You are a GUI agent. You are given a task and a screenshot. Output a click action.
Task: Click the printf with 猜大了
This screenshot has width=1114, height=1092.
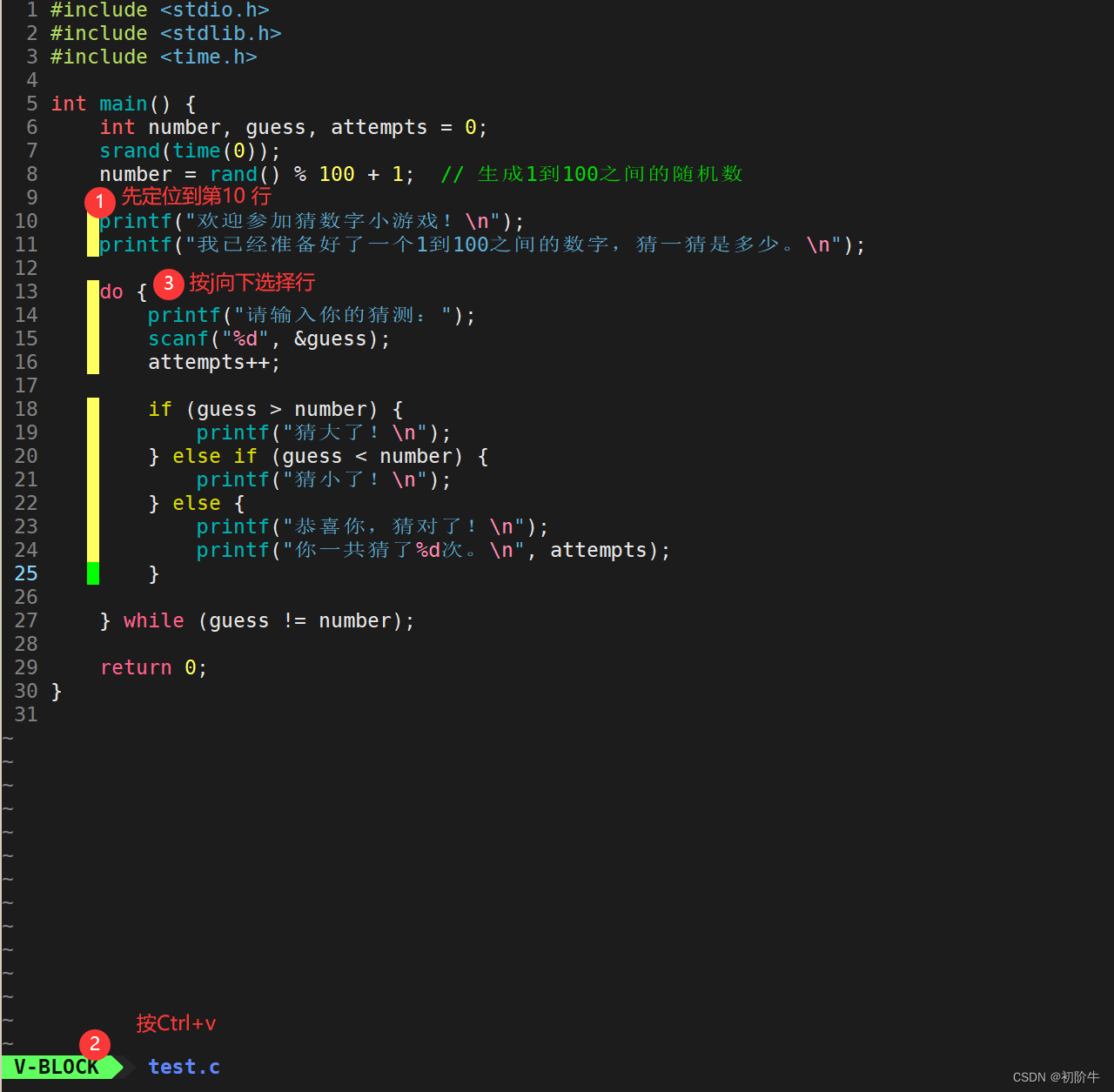324,432
